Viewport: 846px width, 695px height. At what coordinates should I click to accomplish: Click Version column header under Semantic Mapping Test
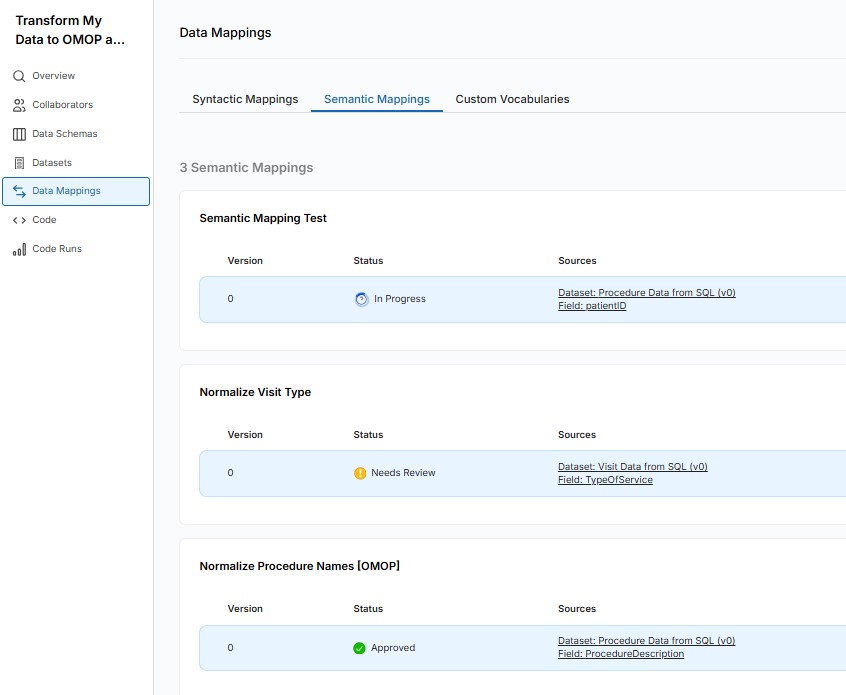point(245,261)
